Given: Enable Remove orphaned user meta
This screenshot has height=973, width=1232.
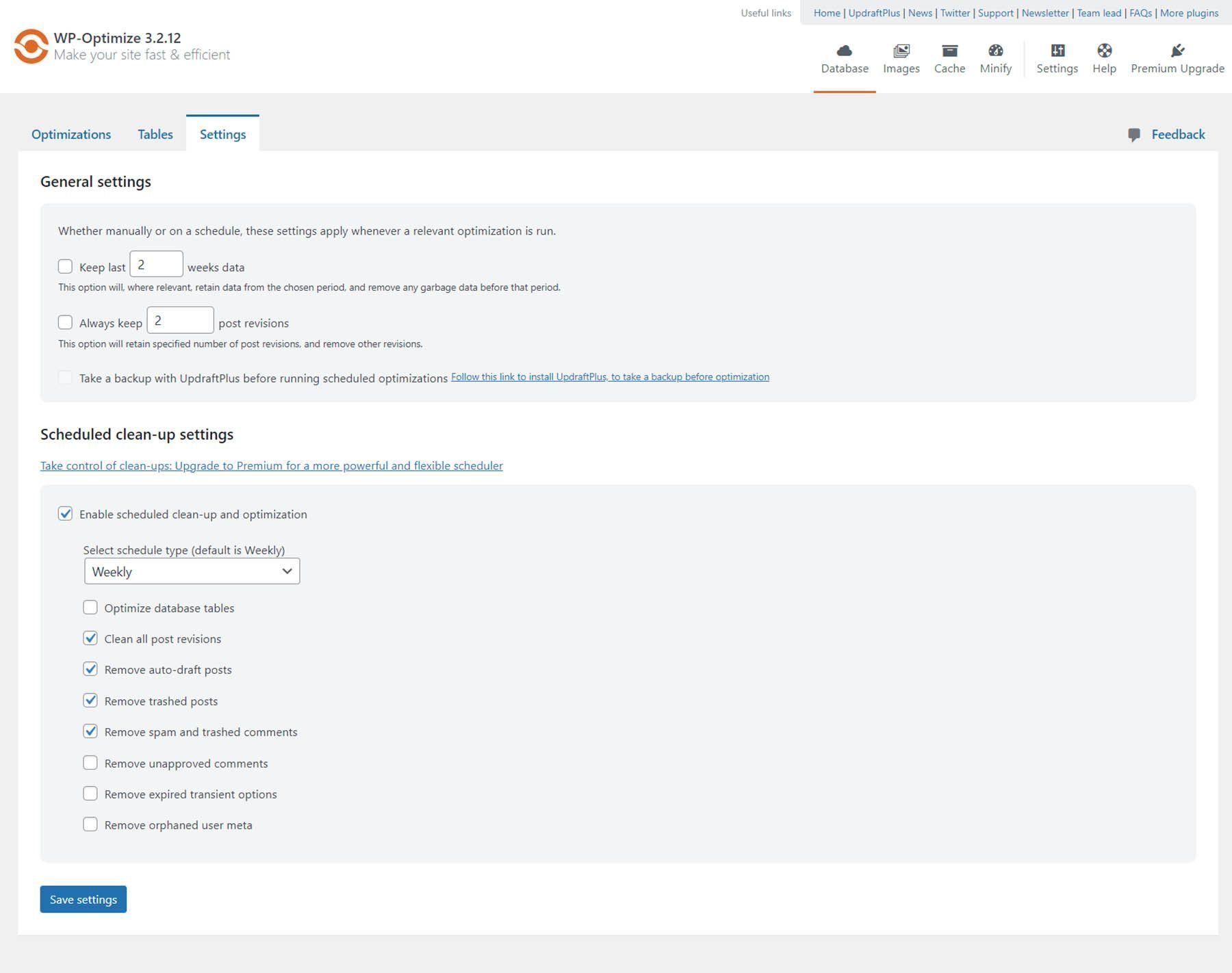Looking at the screenshot, I should pos(90,824).
